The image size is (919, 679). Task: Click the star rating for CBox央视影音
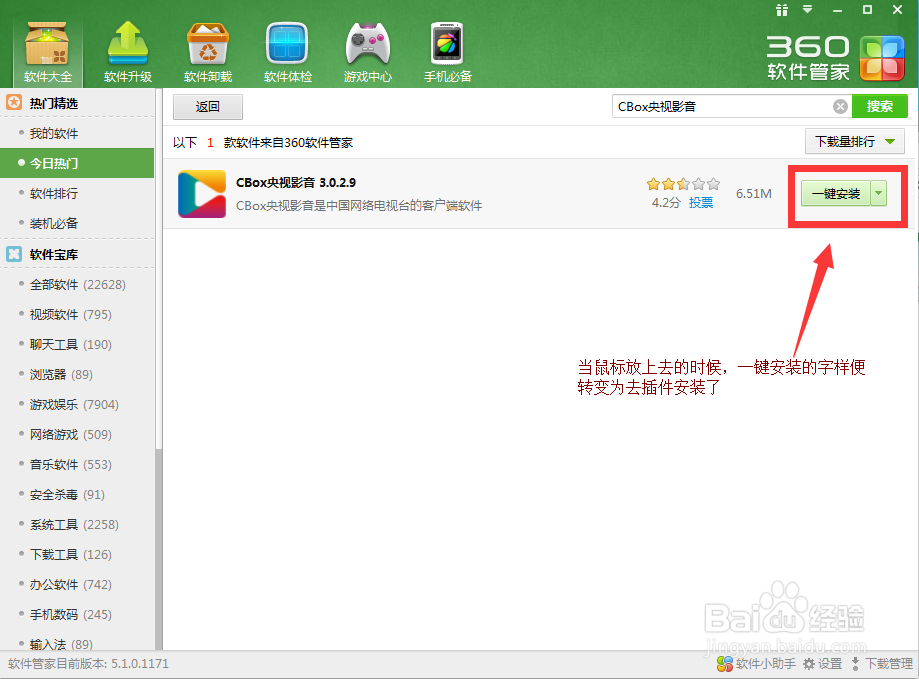pyautogui.click(x=683, y=185)
